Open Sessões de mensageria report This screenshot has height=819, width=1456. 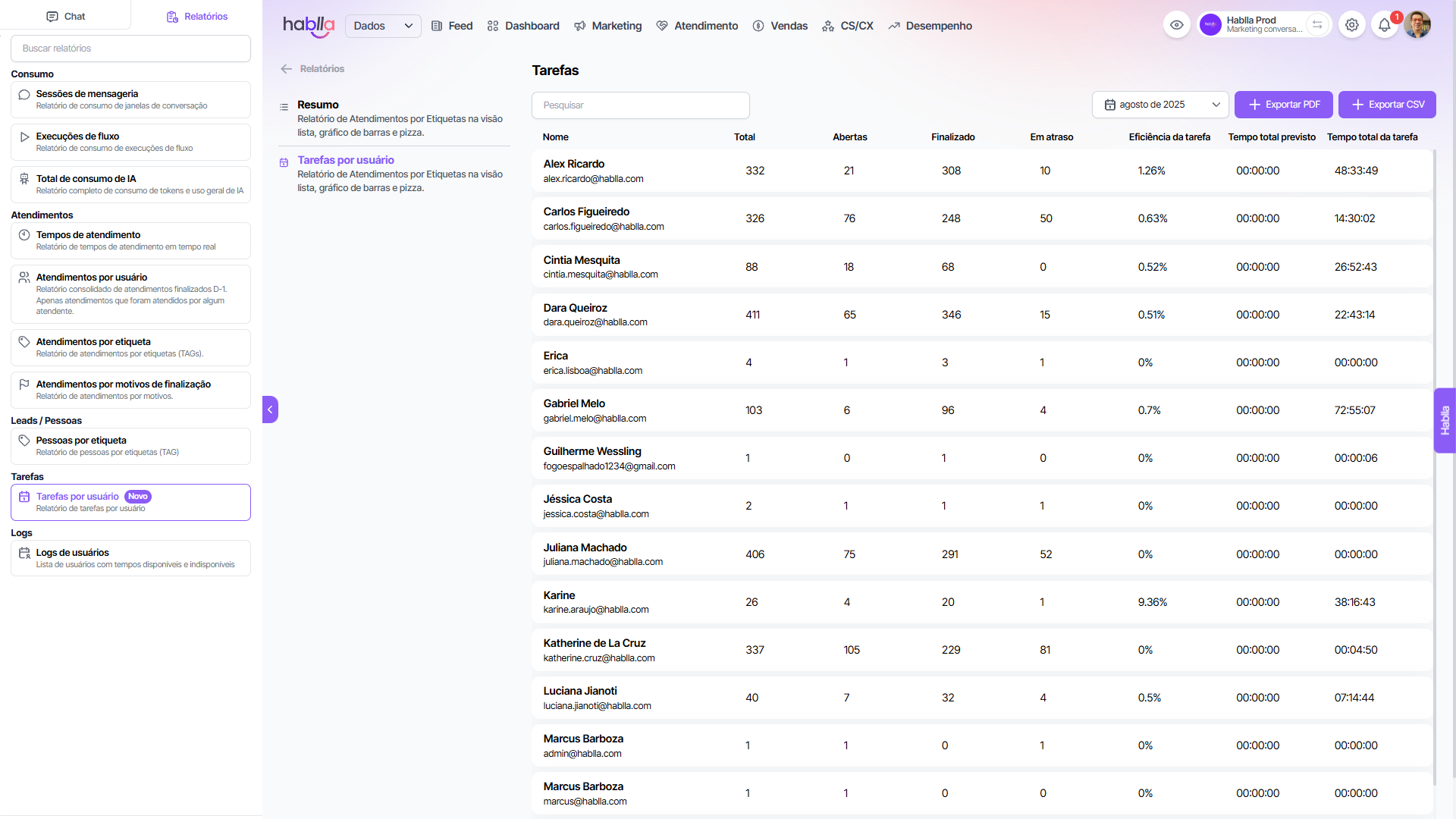coord(130,99)
